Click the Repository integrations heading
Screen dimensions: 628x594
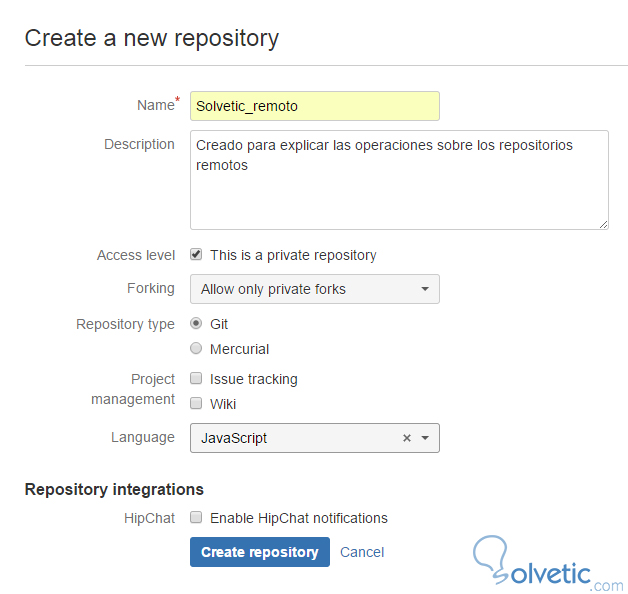[x=114, y=489]
